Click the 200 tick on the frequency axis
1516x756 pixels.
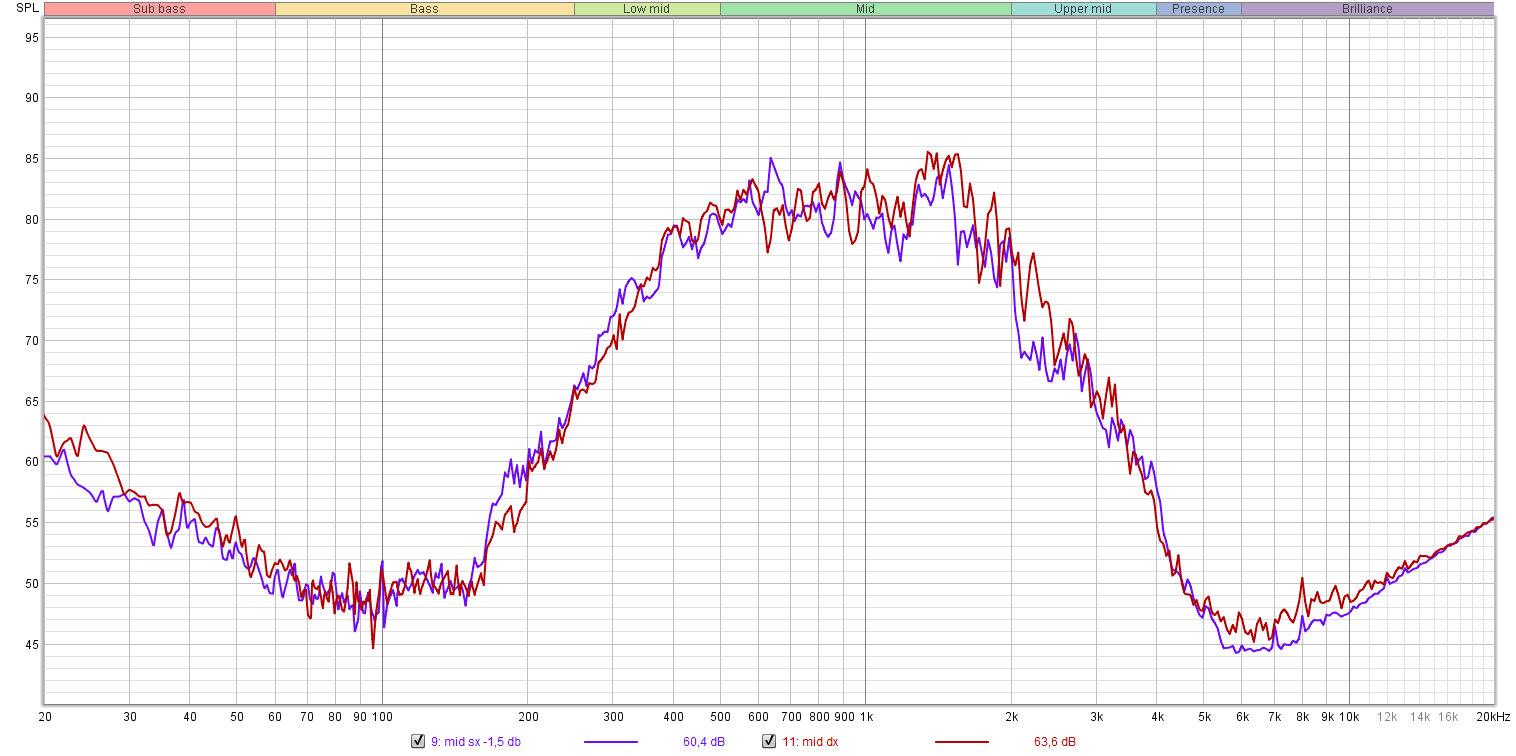coord(528,717)
